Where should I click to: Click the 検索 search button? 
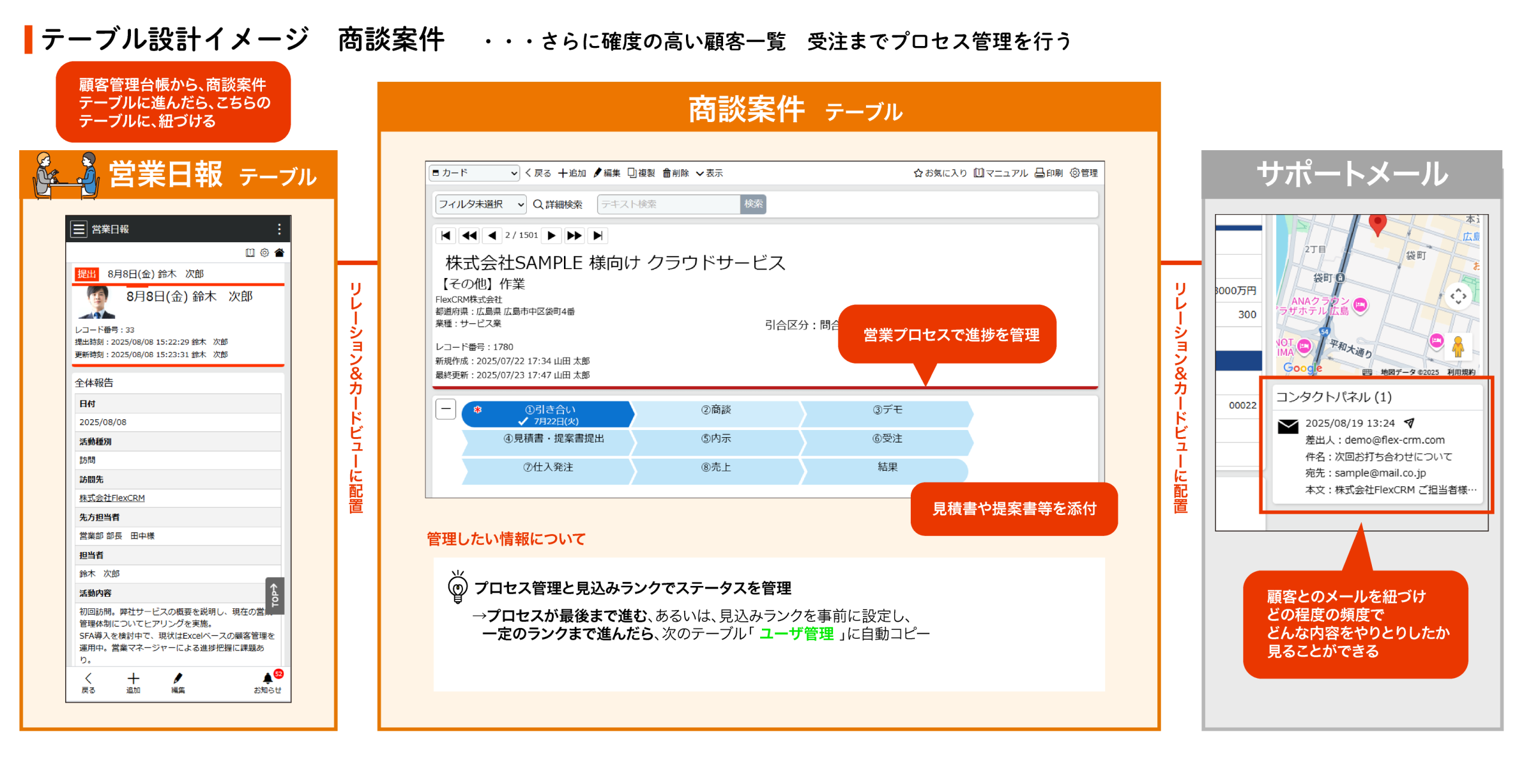click(x=753, y=205)
